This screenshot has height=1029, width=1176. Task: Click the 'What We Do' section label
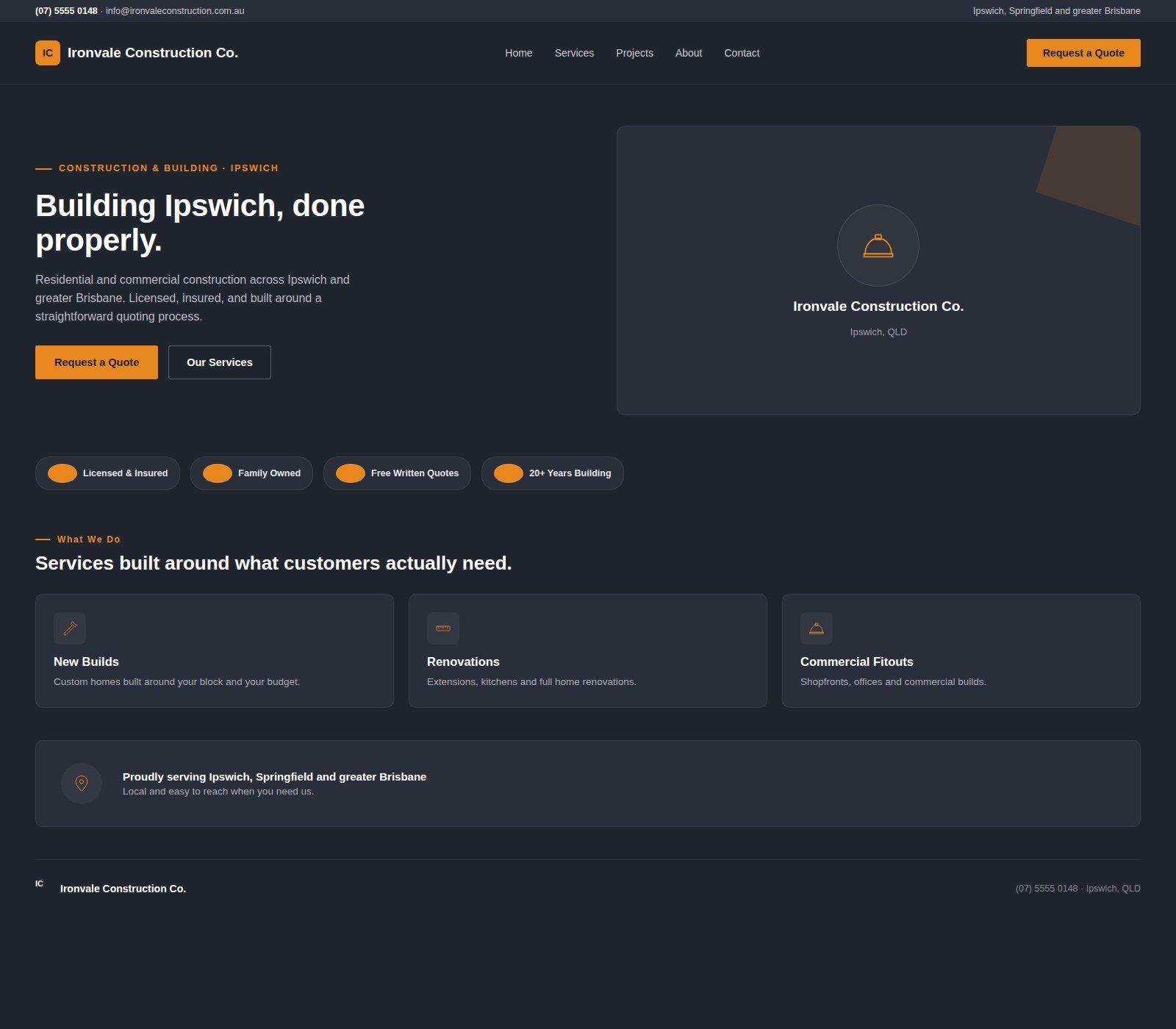coord(89,539)
